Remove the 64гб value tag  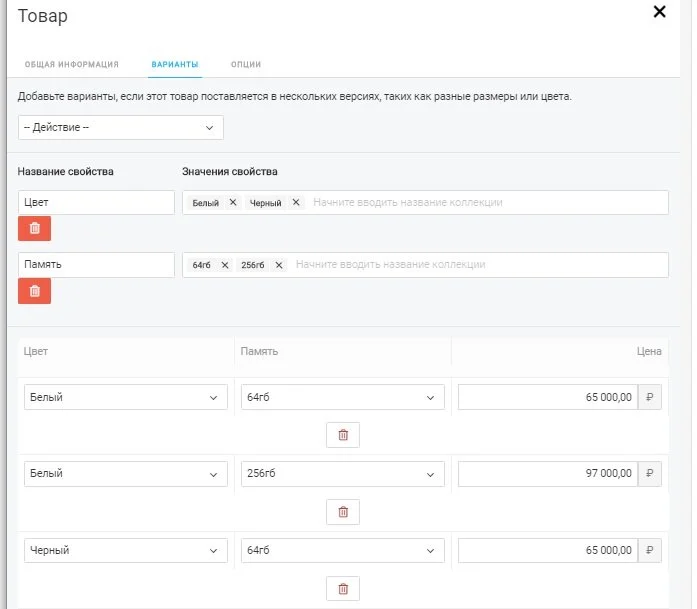[225, 265]
